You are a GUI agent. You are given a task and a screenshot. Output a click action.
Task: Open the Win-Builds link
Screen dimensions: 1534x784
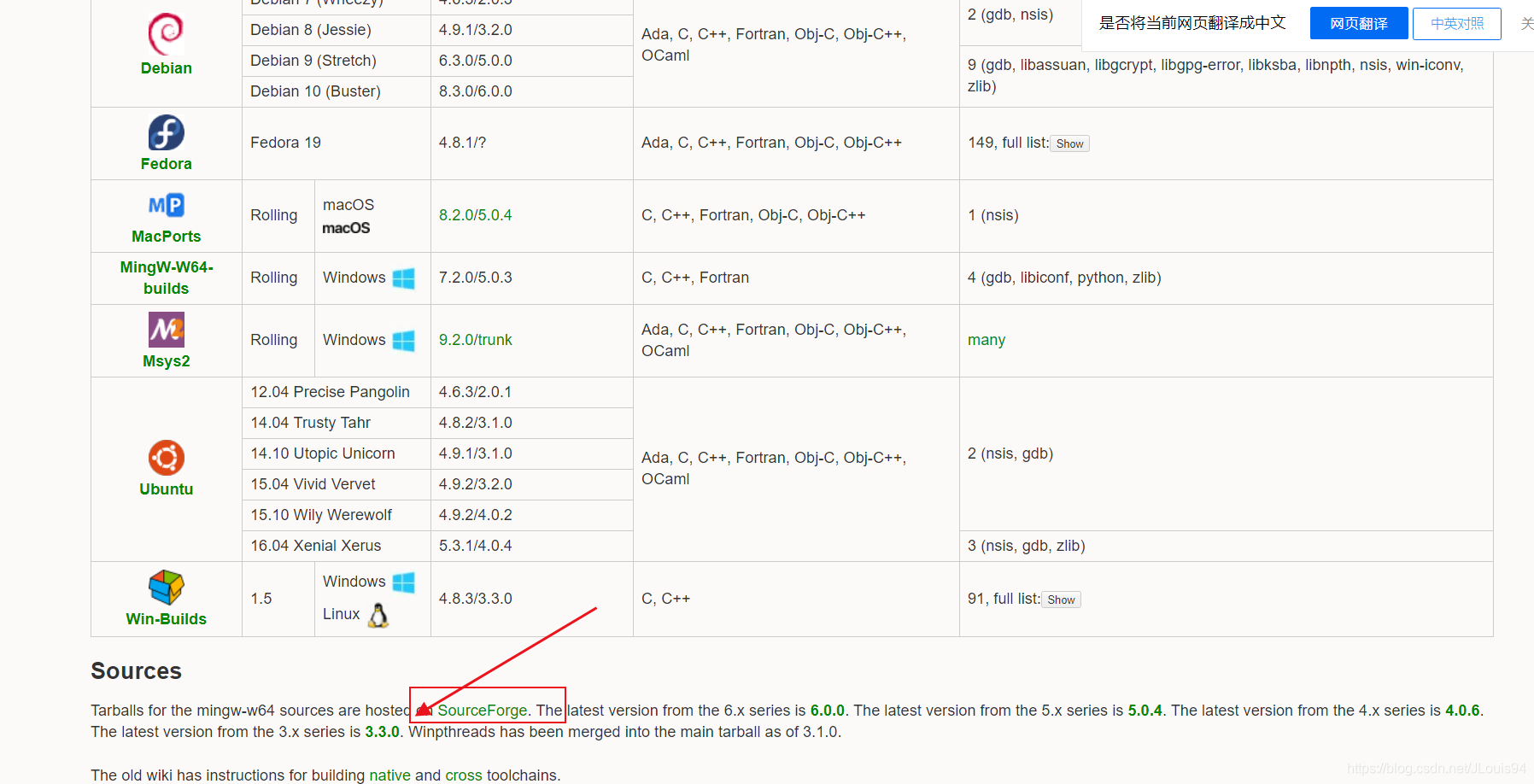[x=166, y=619]
